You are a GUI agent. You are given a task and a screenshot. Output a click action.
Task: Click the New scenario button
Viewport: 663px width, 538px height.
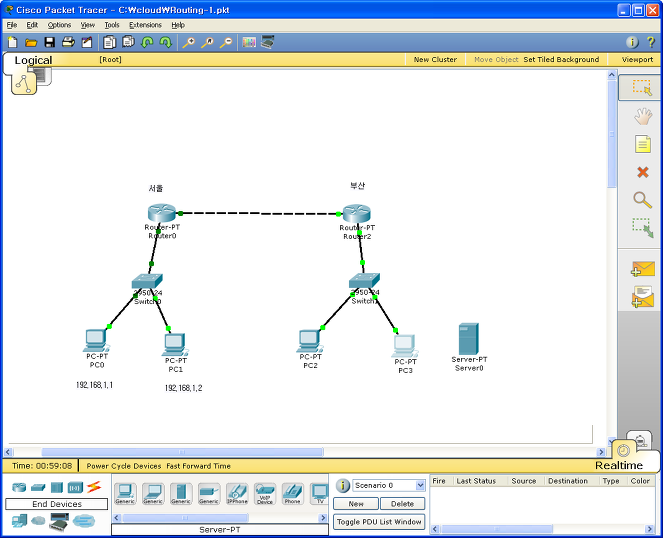coord(356,504)
